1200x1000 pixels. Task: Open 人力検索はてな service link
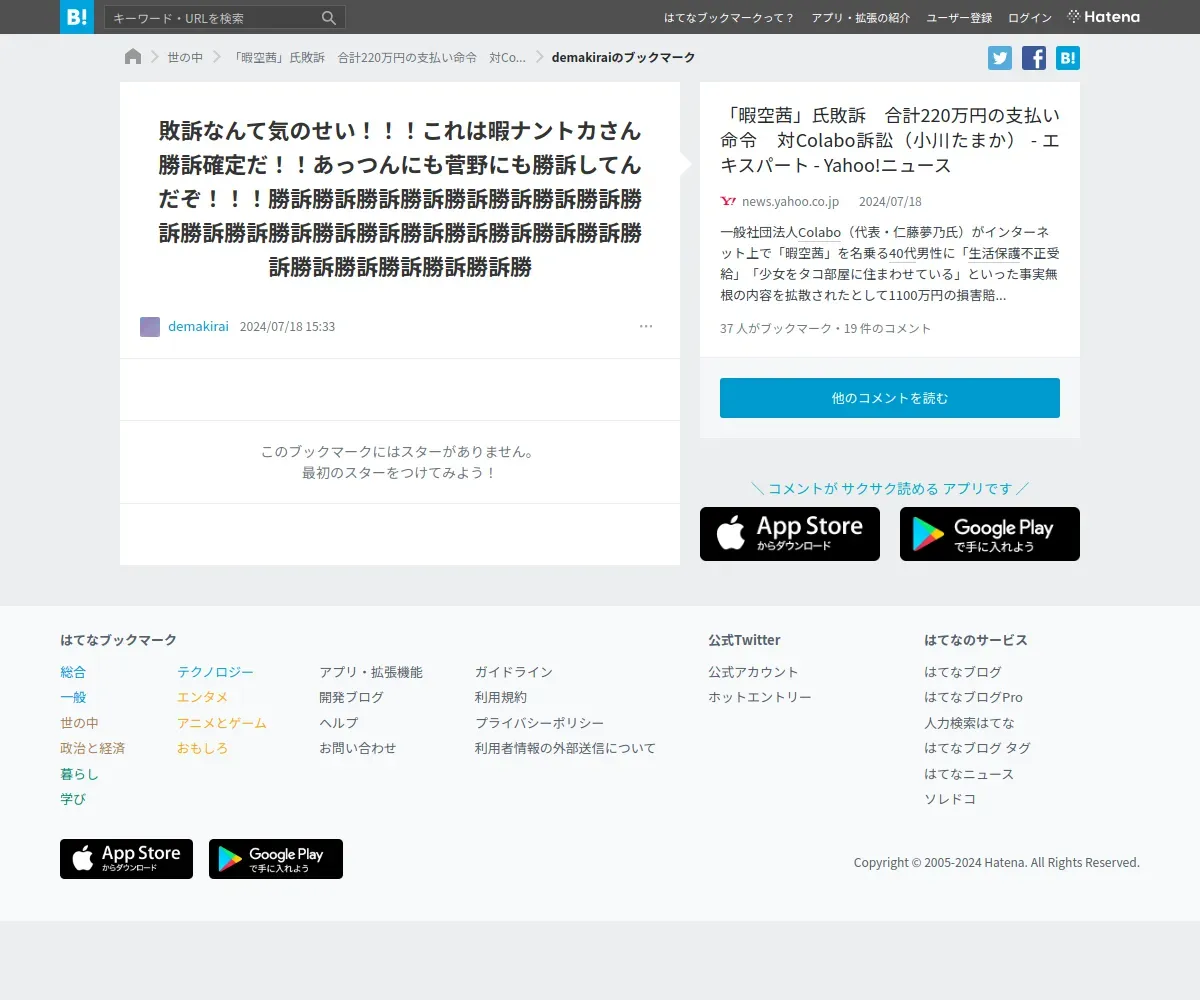[969, 723]
